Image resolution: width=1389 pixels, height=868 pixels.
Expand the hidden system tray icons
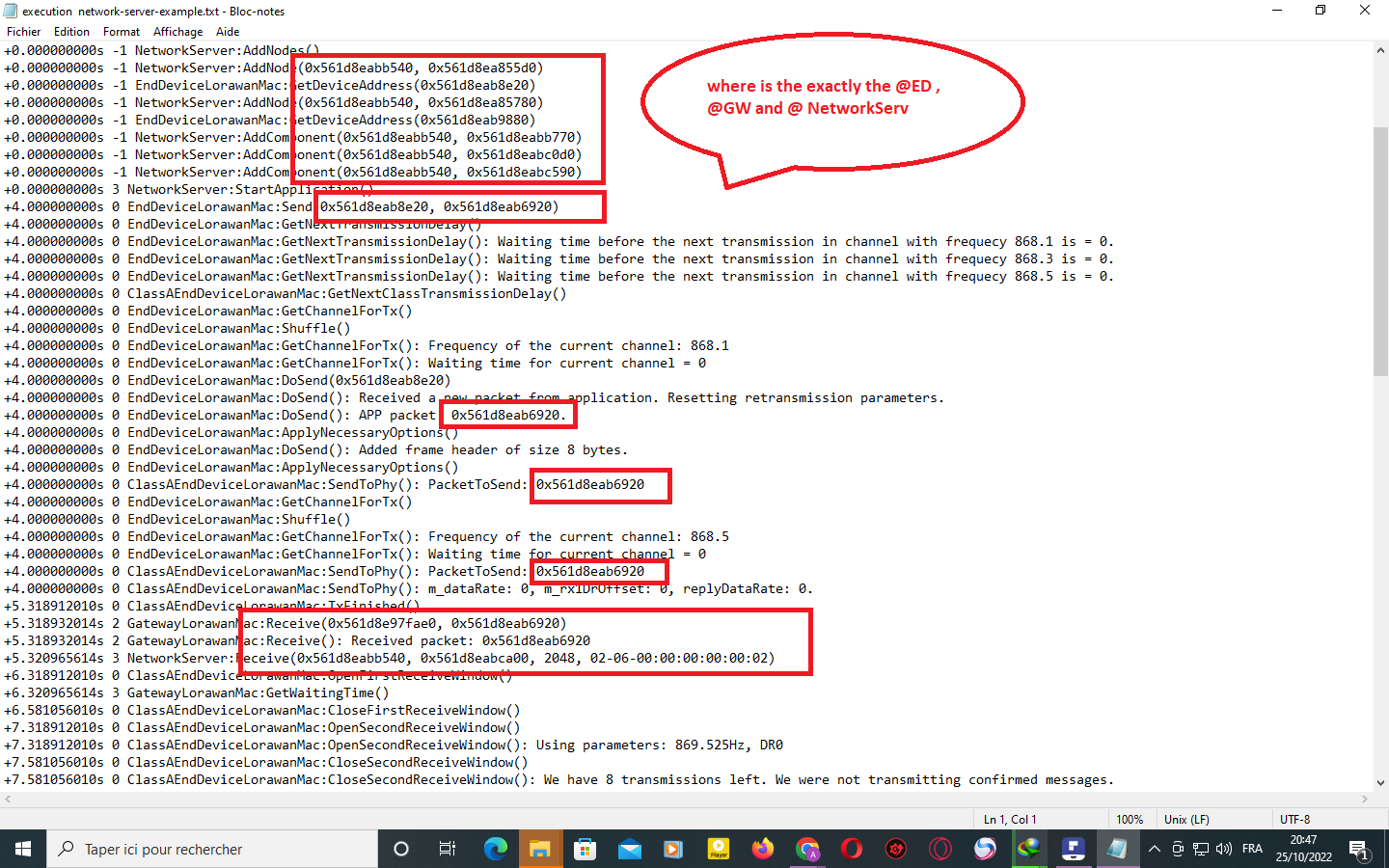(x=1155, y=849)
